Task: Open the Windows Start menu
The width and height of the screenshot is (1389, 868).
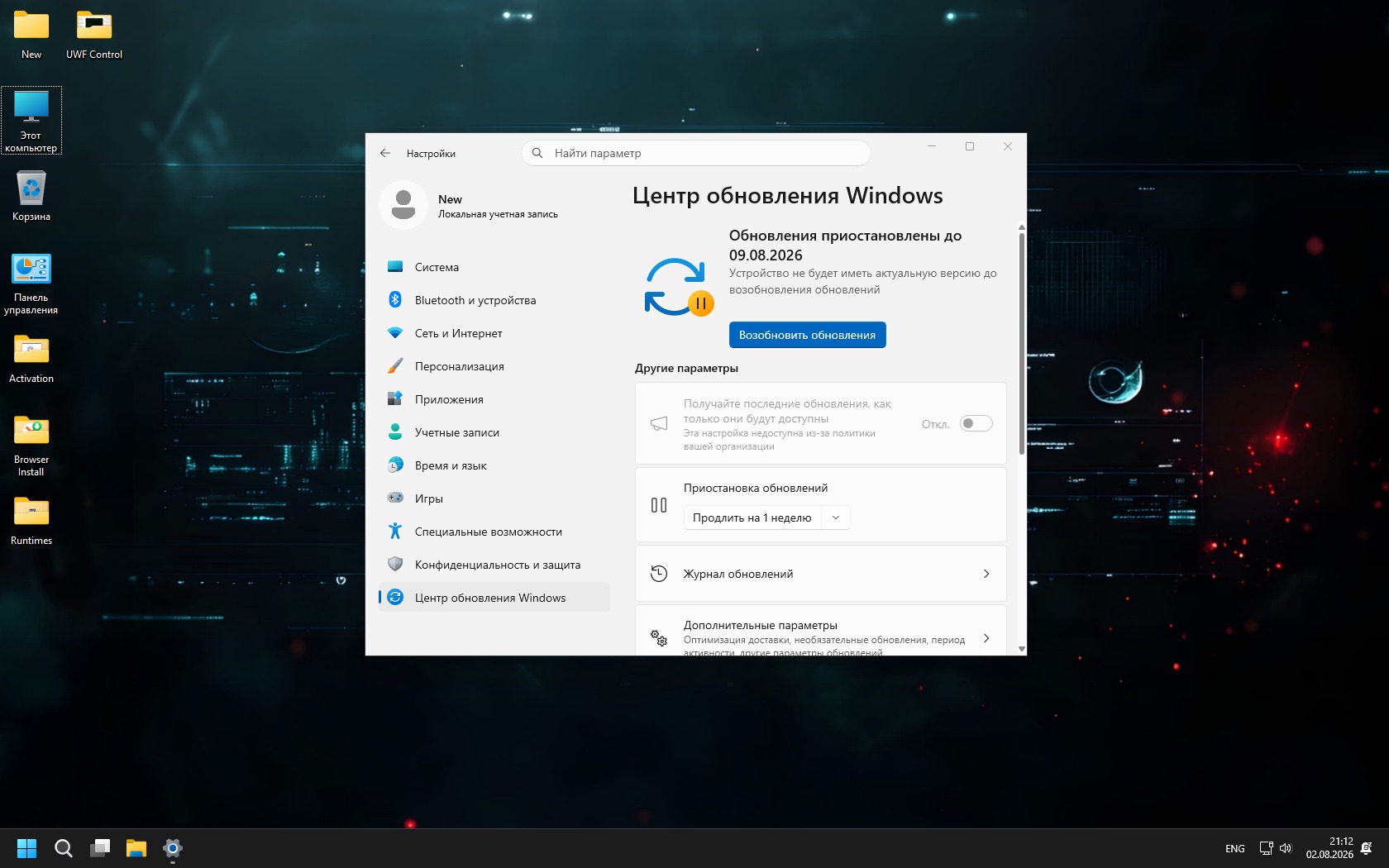Action: [x=26, y=848]
